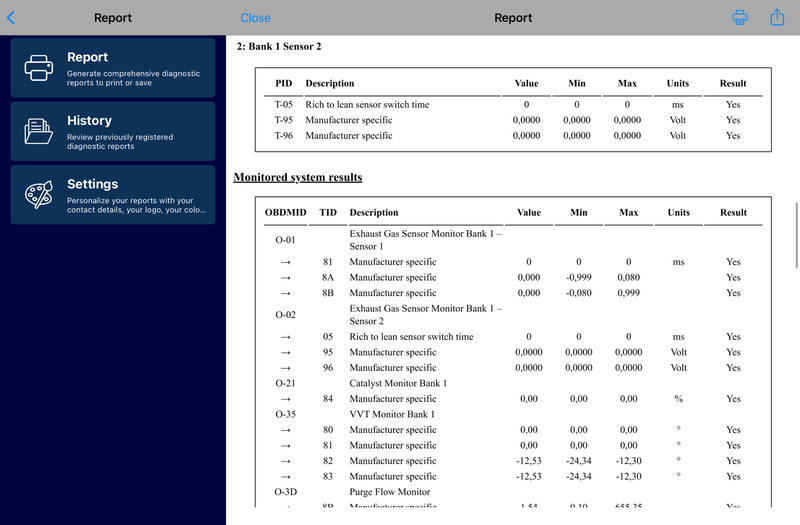
Task: Click the 'Purge Flow Monitor' description
Action: point(390,492)
